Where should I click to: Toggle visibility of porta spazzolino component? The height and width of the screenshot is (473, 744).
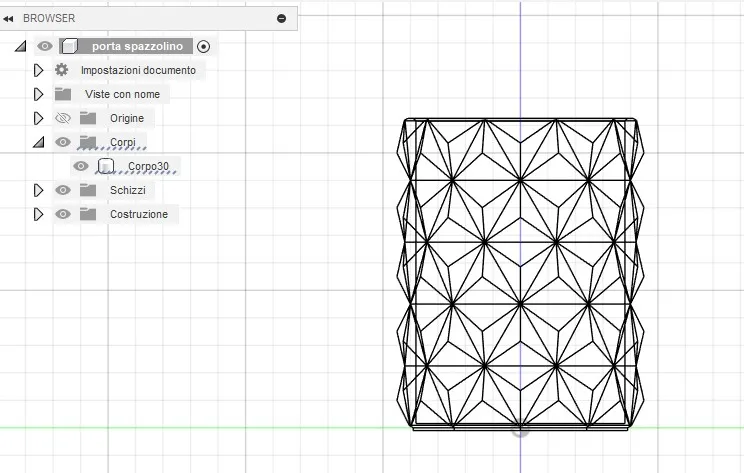pos(45,46)
